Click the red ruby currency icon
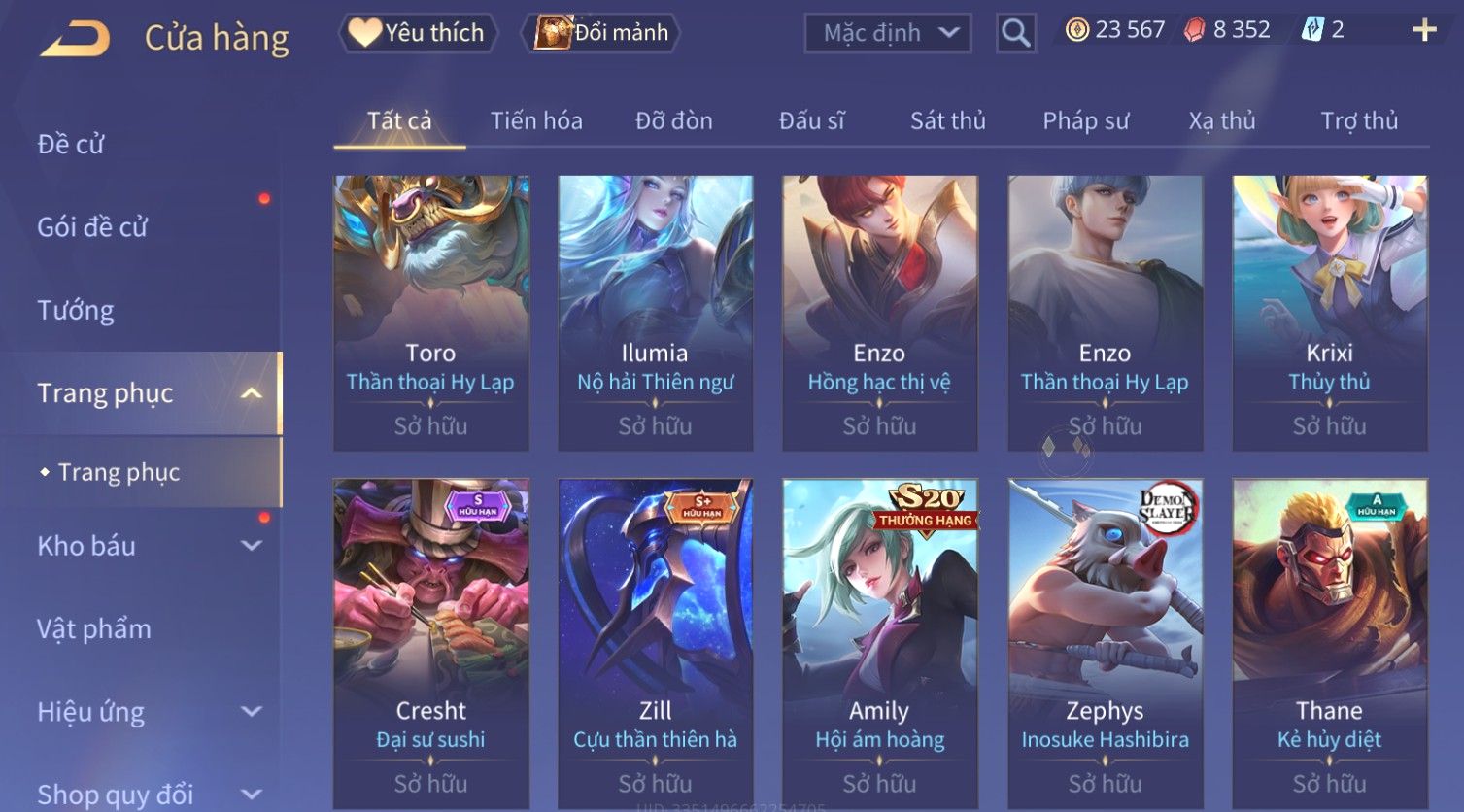The image size is (1464, 812). tap(1194, 30)
